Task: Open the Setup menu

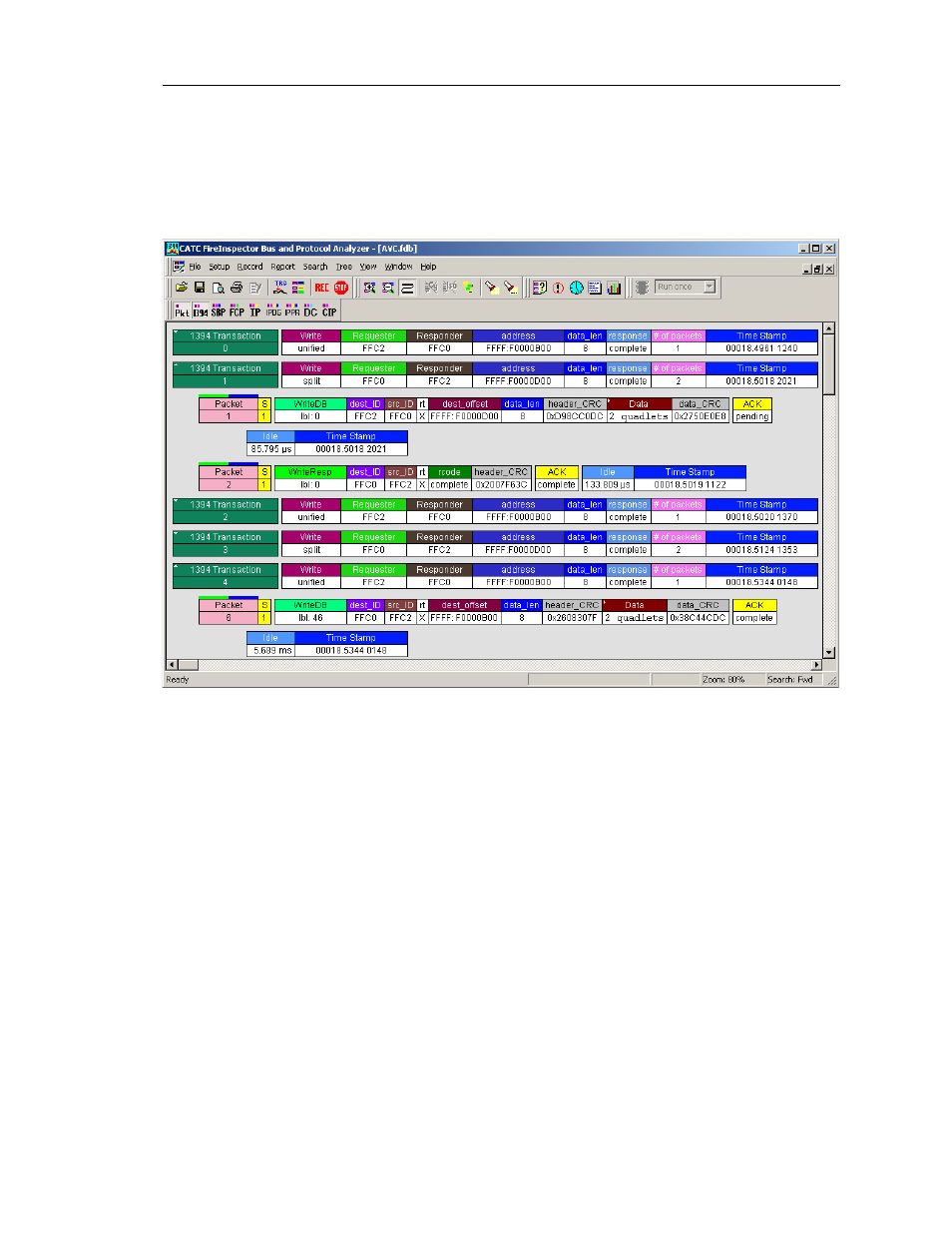Action: [x=219, y=267]
